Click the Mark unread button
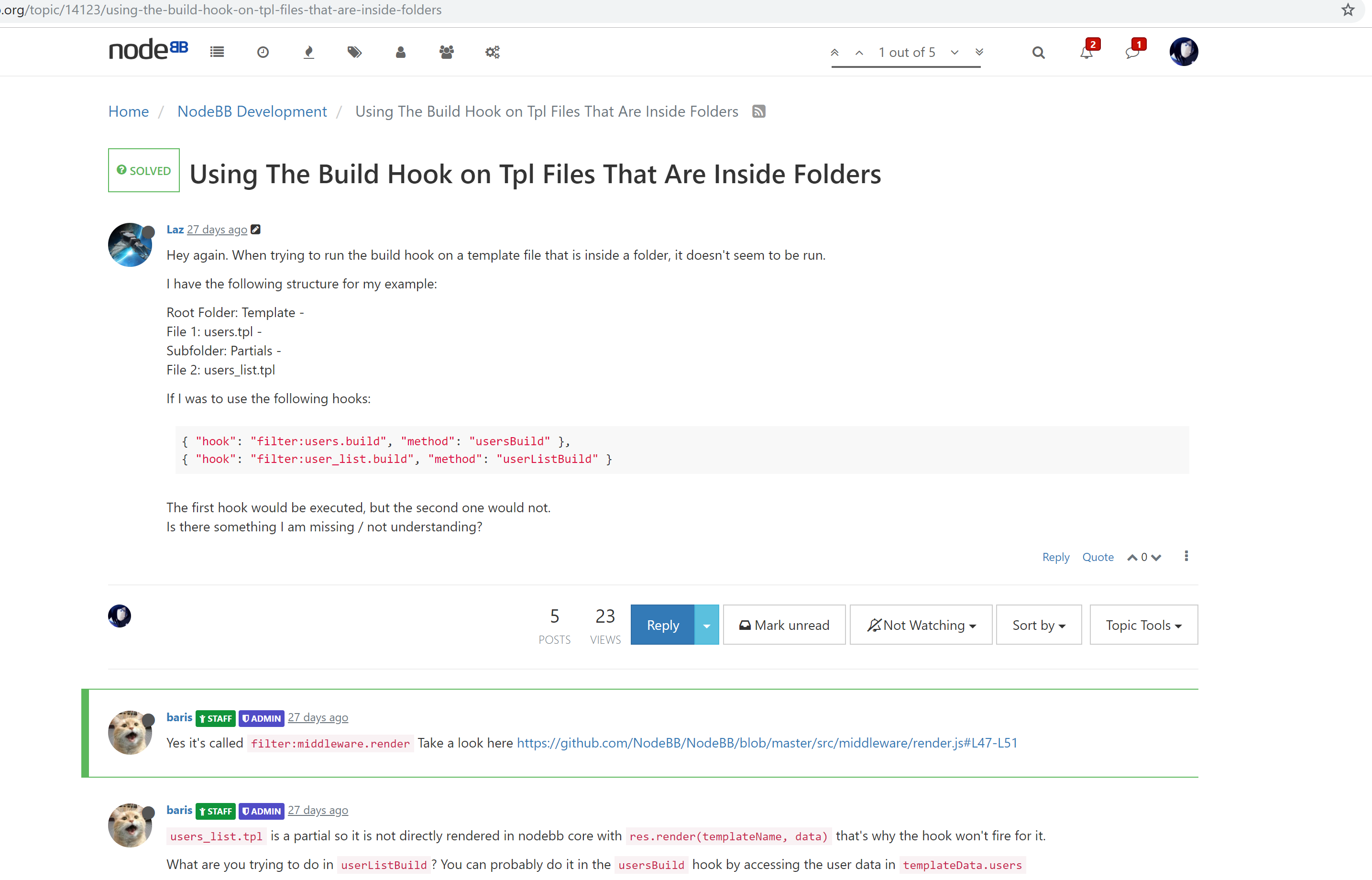The width and height of the screenshot is (1372, 880). (x=784, y=625)
